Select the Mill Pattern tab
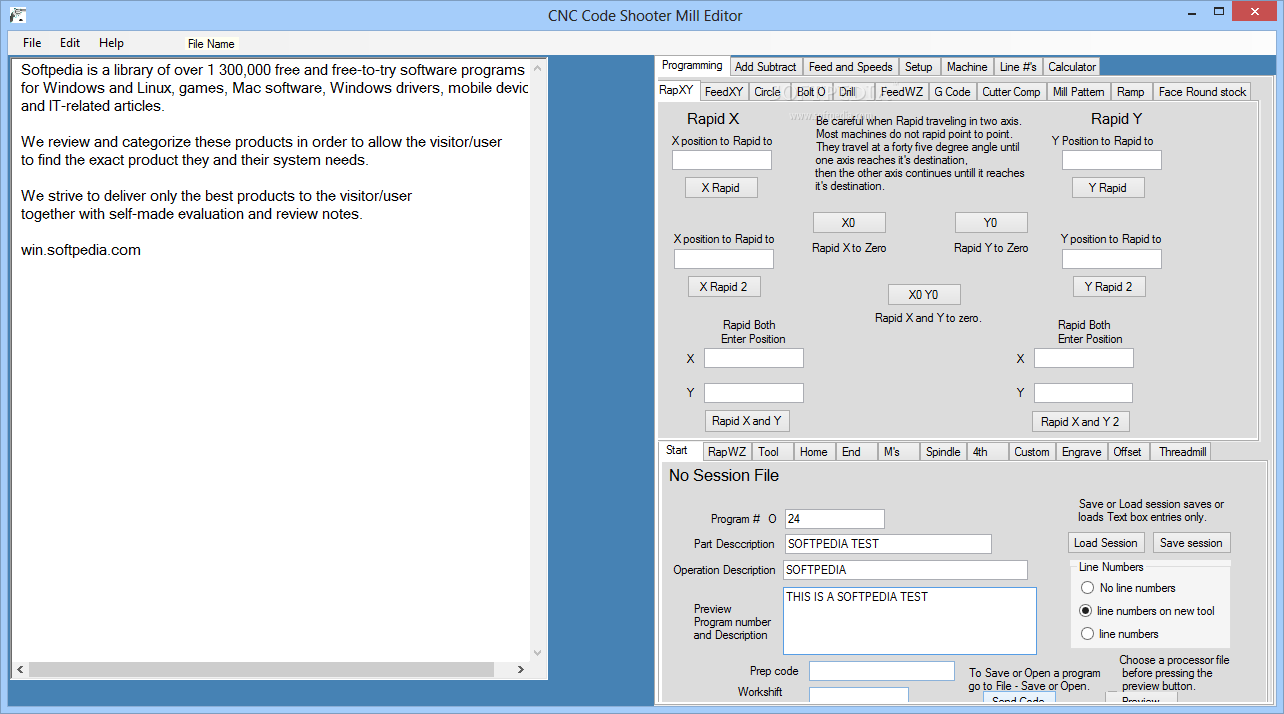This screenshot has height=714, width=1284. coord(1078,92)
